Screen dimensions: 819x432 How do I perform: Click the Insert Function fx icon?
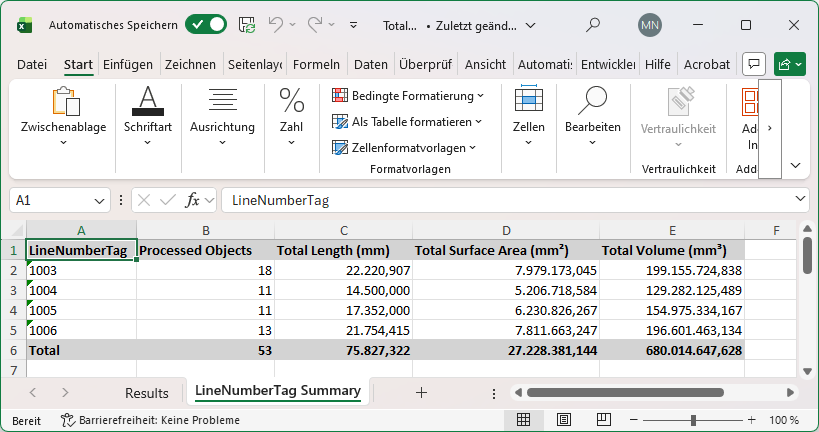[x=192, y=200]
